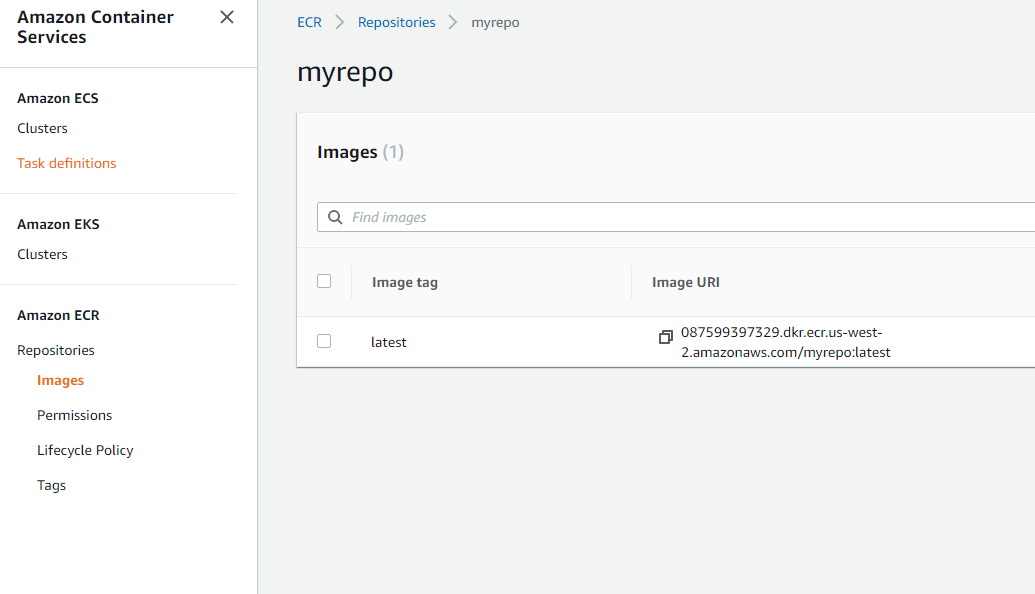Open Lifecycle Policy page
The image size is (1035, 594).
click(x=85, y=450)
